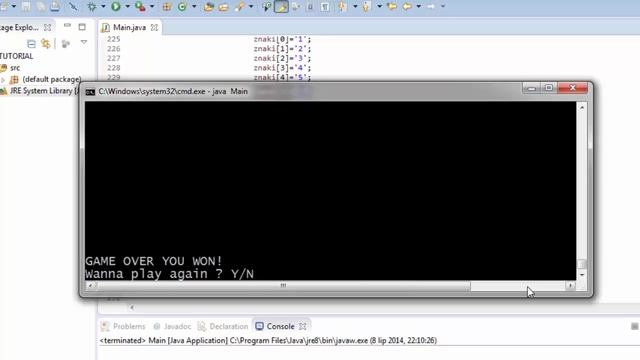Run the program with green Run button

[x=116, y=6]
